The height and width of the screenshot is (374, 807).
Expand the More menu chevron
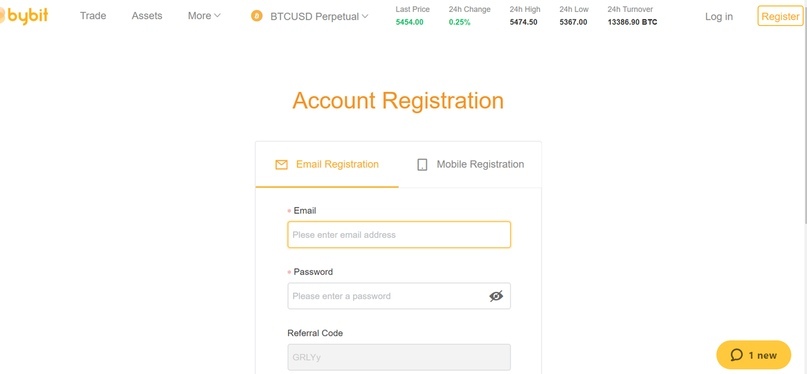(217, 16)
